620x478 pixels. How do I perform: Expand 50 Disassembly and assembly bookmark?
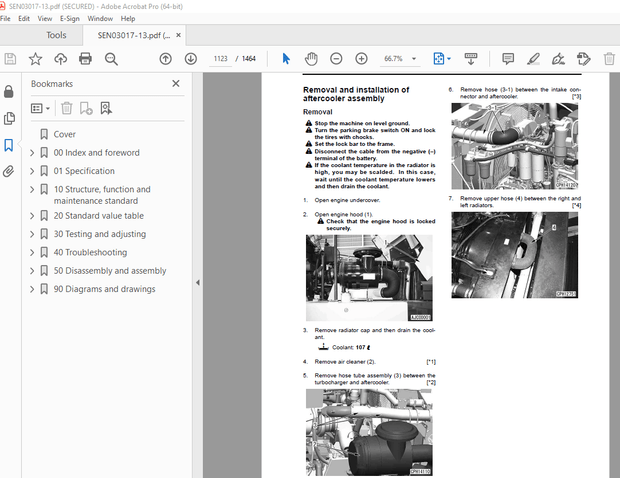coord(32,271)
